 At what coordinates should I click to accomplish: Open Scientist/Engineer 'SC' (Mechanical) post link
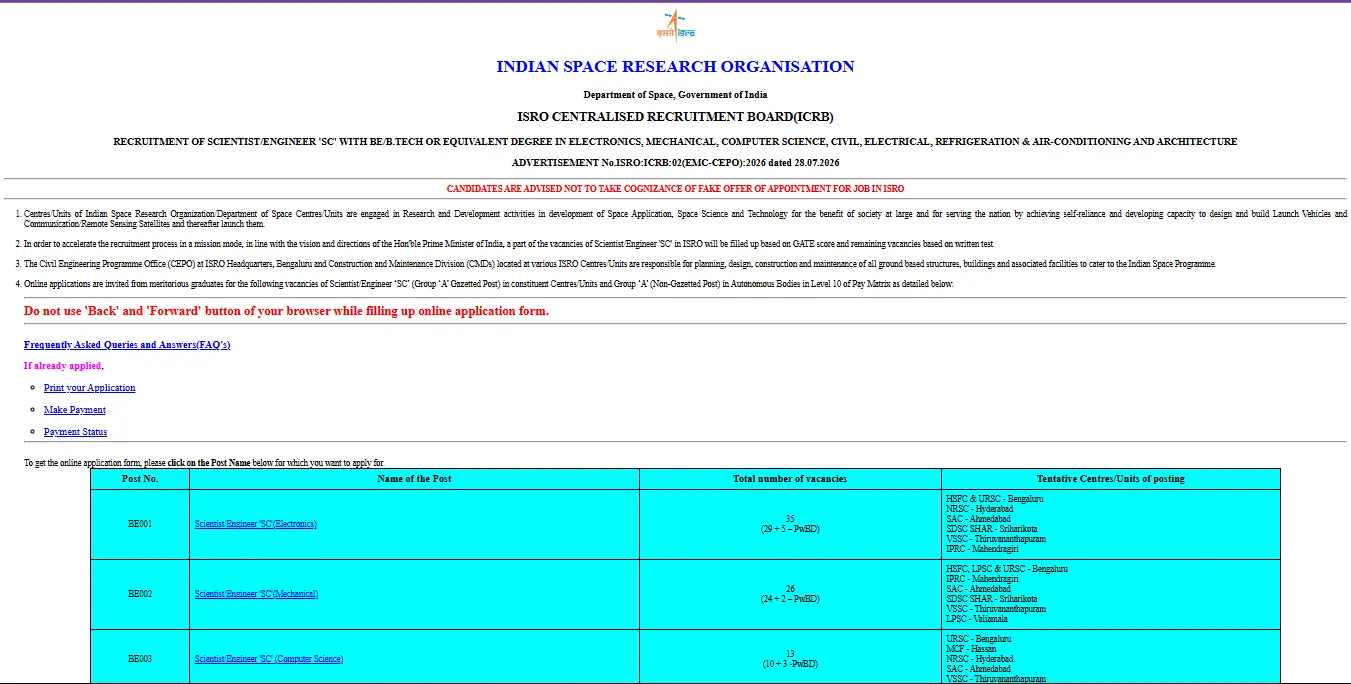[x=256, y=594]
